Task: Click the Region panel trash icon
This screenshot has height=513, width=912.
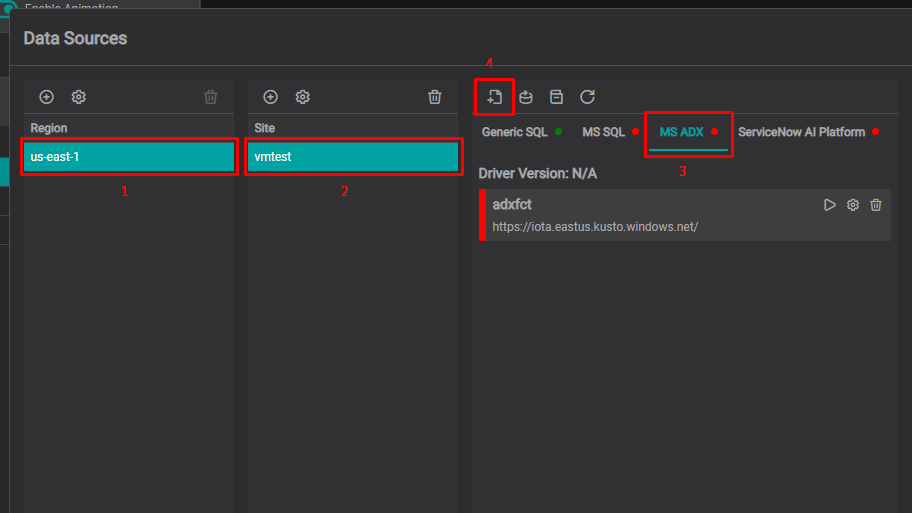Action: tap(211, 97)
